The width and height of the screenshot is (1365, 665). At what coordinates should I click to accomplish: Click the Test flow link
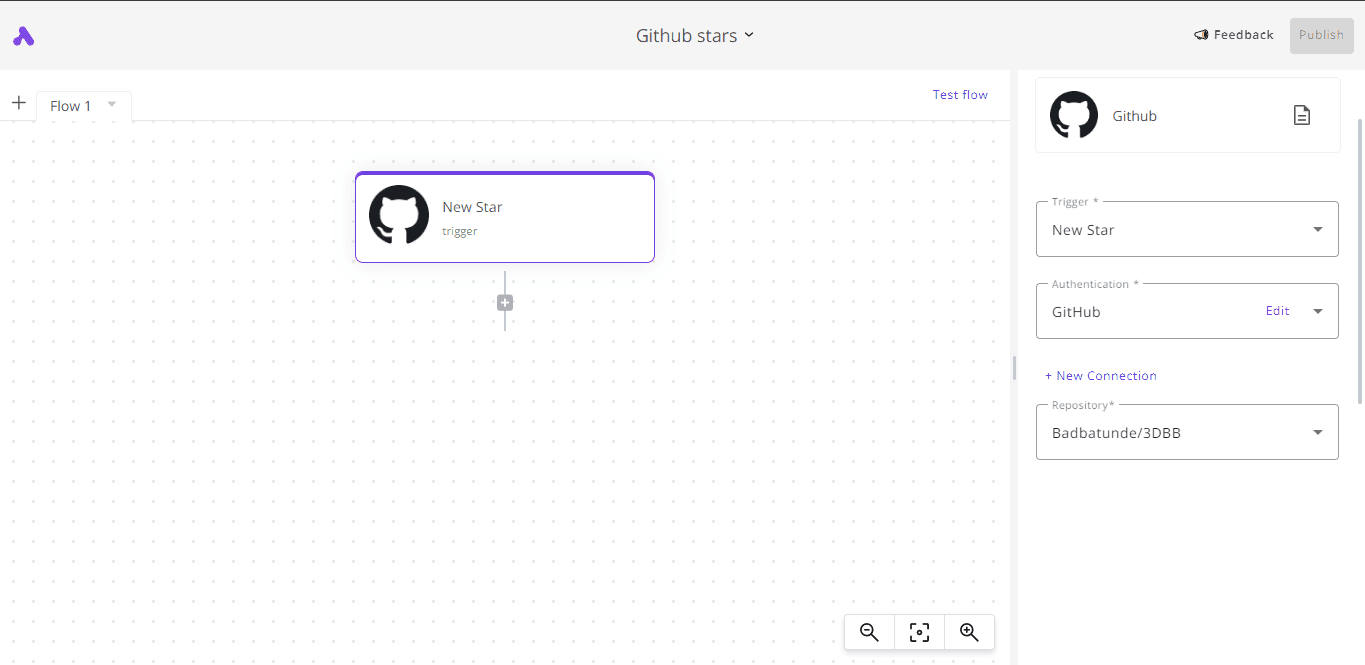pyautogui.click(x=960, y=95)
